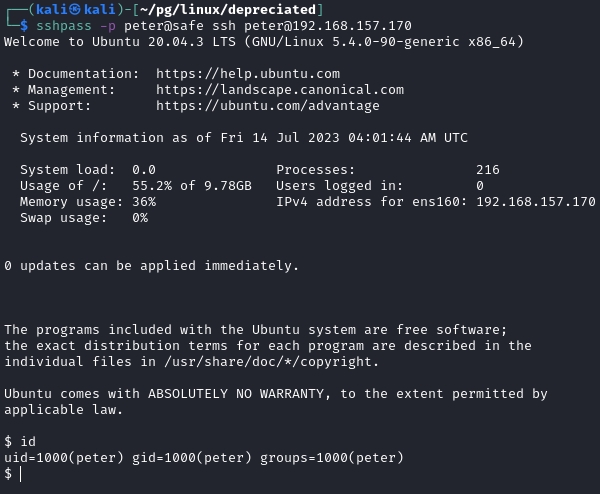
Task: Click the Processes count 216
Action: [x=488, y=170]
